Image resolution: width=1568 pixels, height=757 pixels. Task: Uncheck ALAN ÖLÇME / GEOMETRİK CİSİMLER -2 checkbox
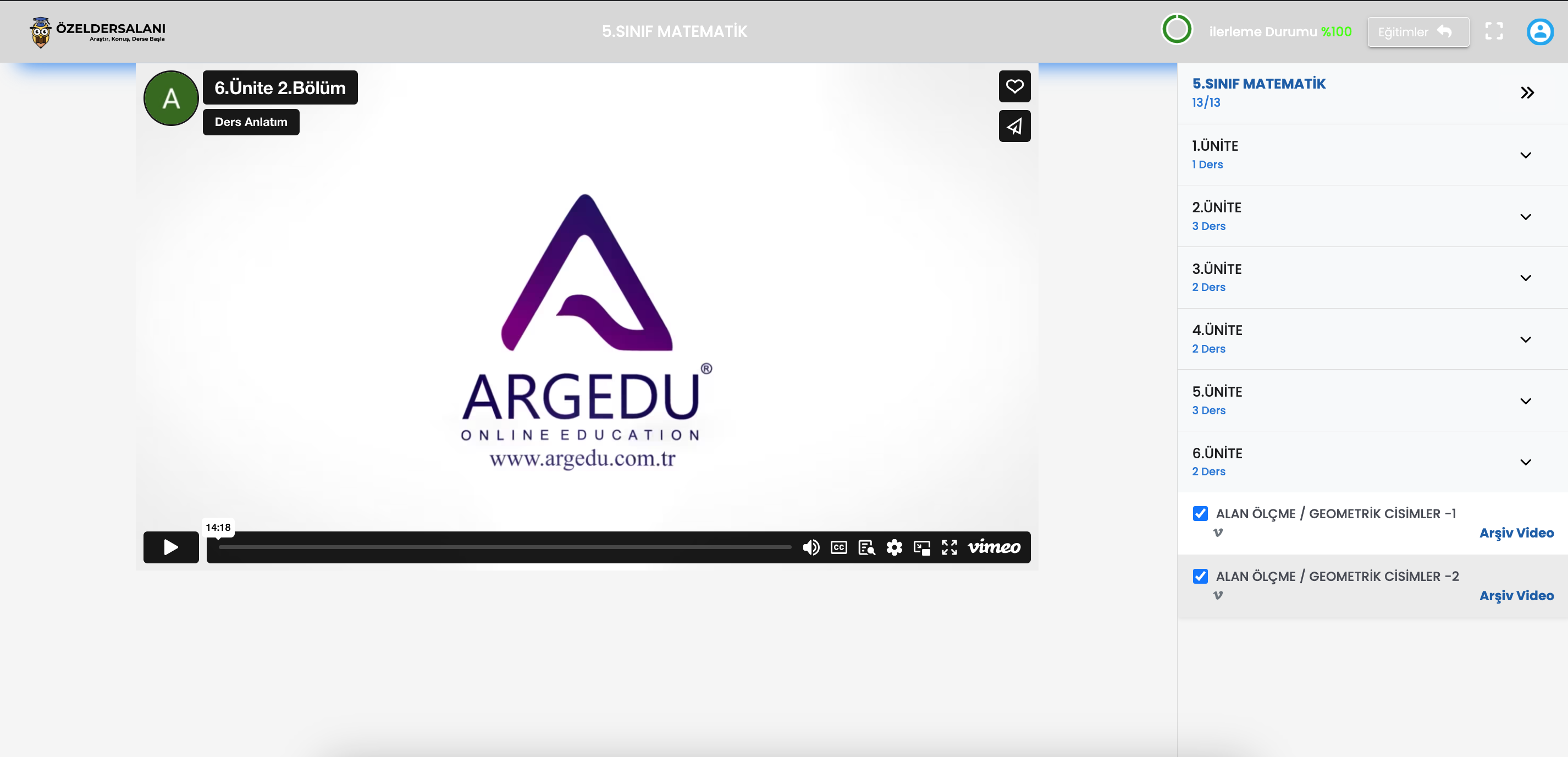(1200, 576)
